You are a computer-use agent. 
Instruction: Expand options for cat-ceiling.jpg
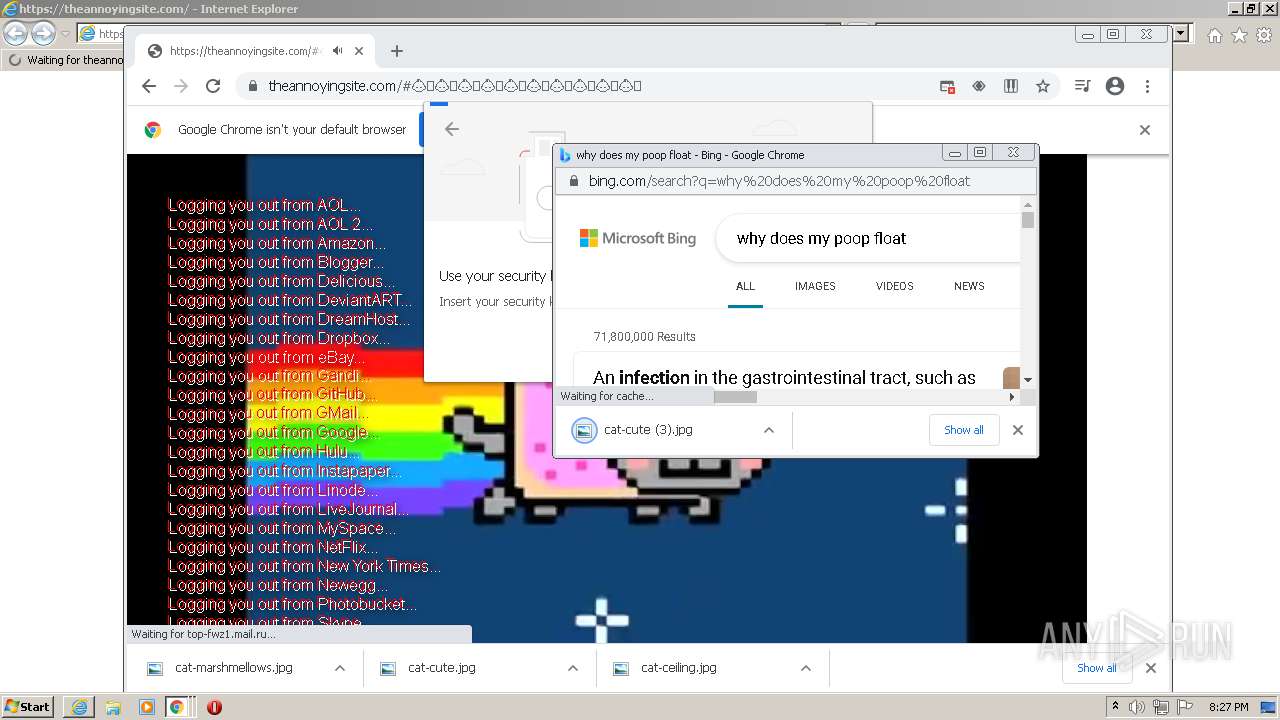click(x=806, y=668)
